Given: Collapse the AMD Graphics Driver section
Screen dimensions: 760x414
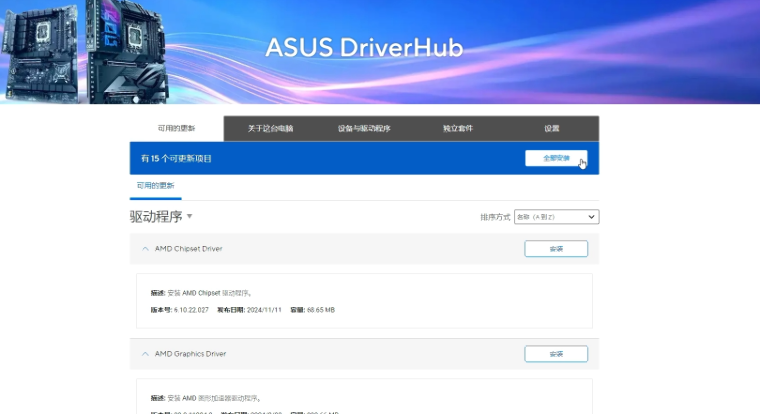Looking at the screenshot, I should coord(145,354).
